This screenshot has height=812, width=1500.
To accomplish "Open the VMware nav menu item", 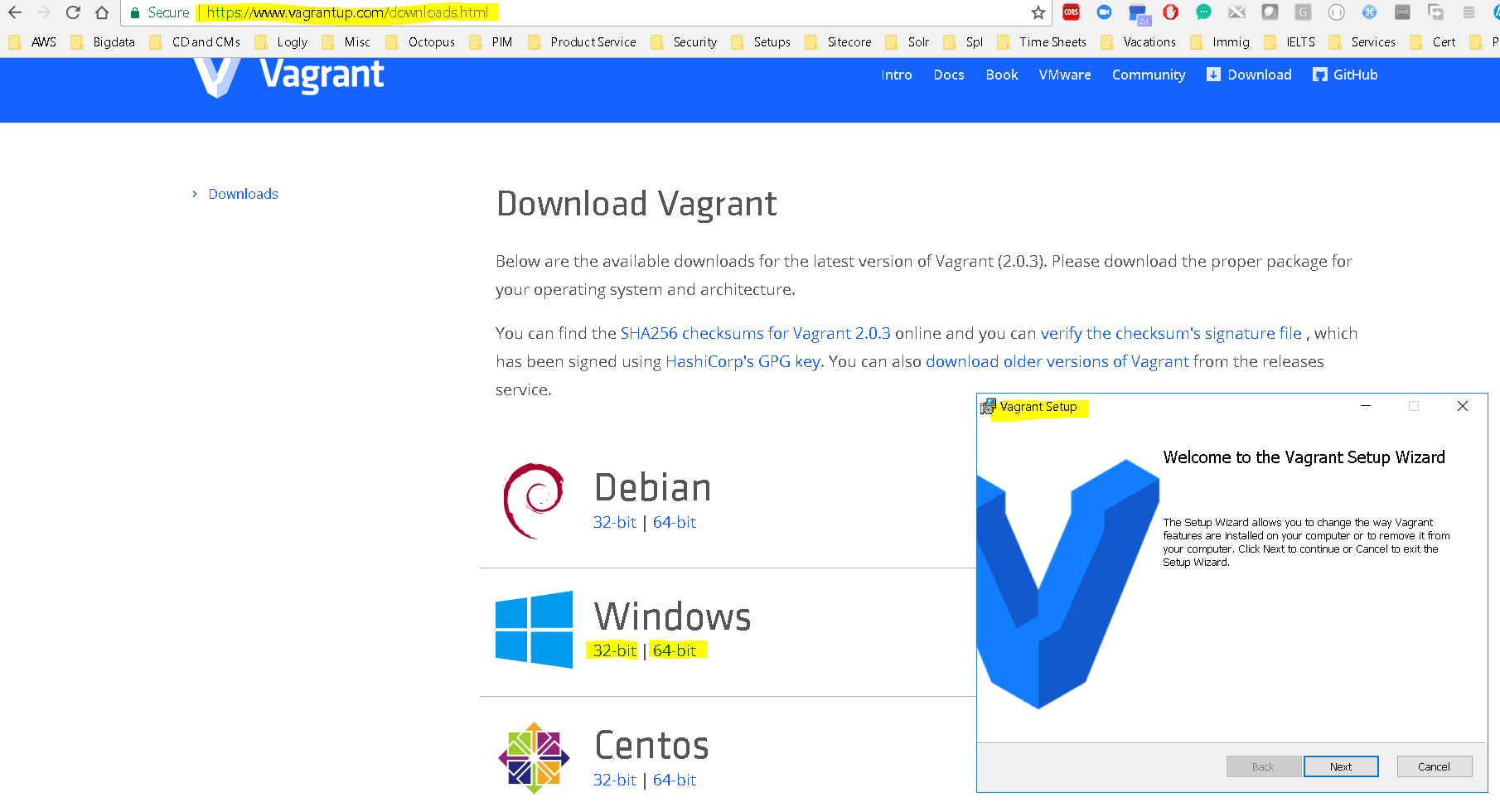I will click(1065, 75).
